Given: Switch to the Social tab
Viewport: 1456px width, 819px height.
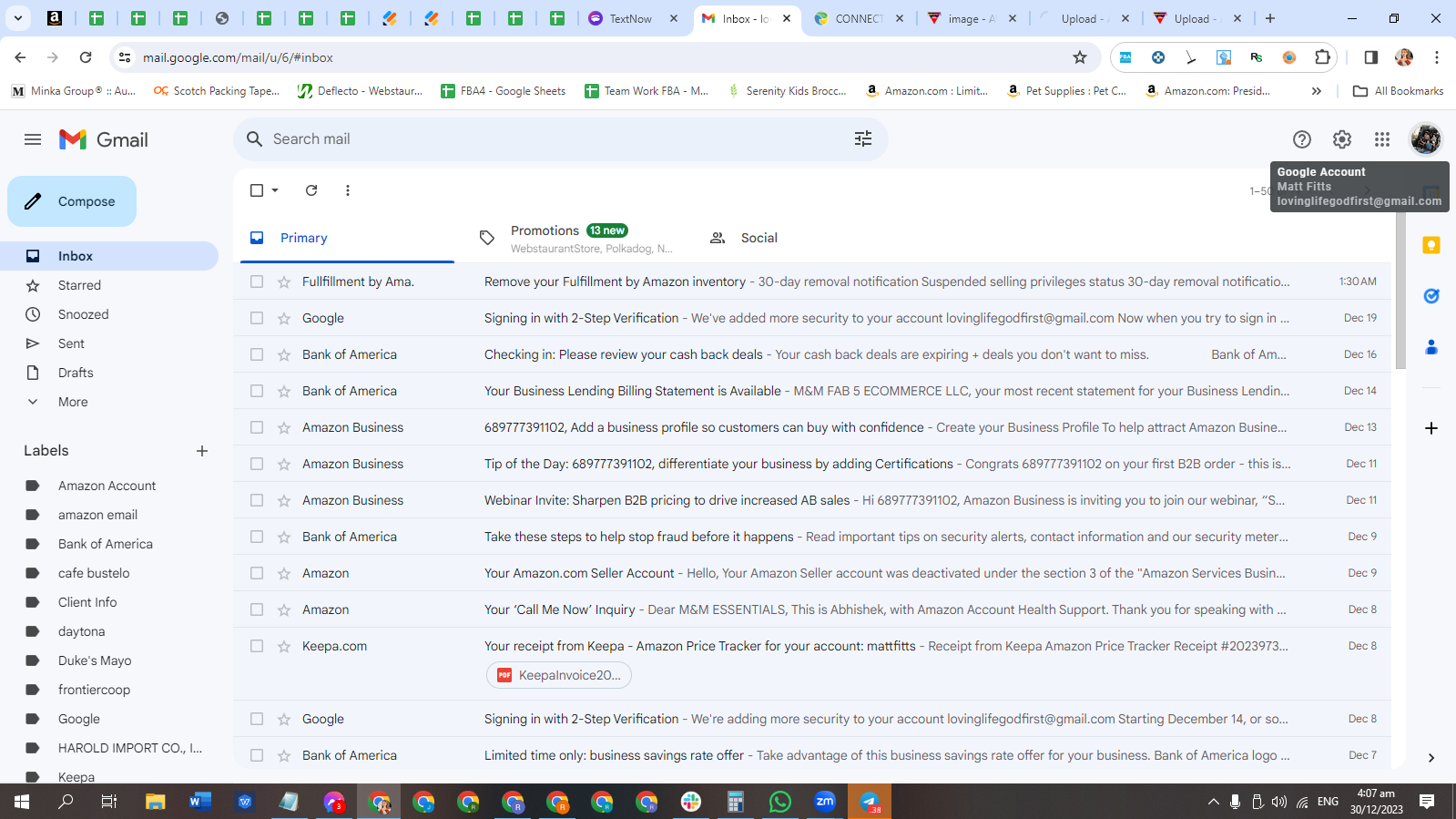Looking at the screenshot, I should [808, 238].
